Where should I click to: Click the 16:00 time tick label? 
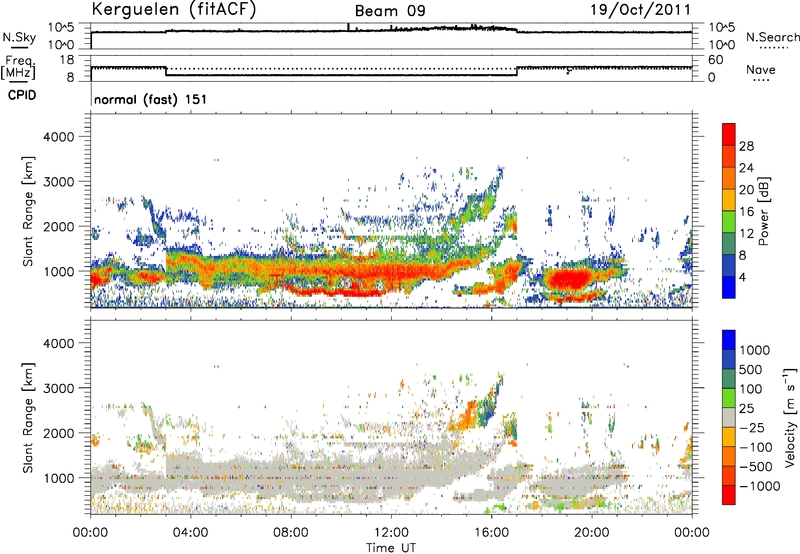click(491, 533)
